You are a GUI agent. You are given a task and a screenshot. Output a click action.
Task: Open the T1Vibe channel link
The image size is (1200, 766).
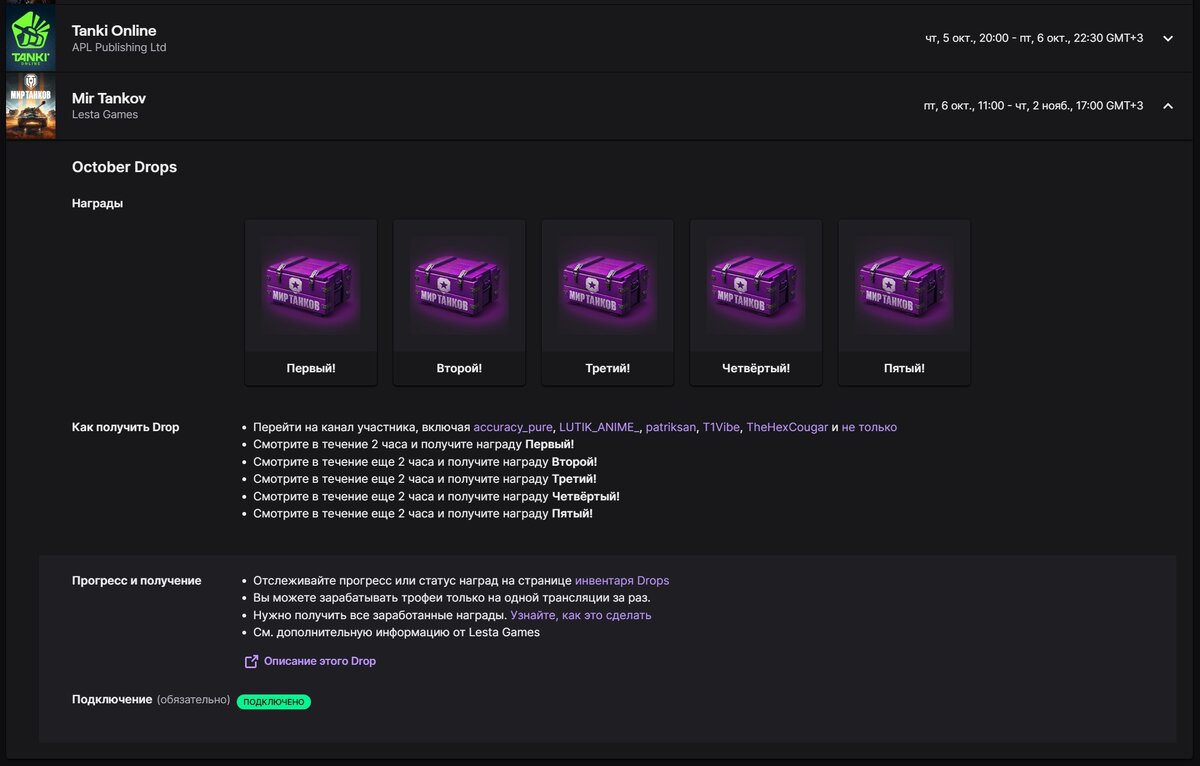click(721, 427)
